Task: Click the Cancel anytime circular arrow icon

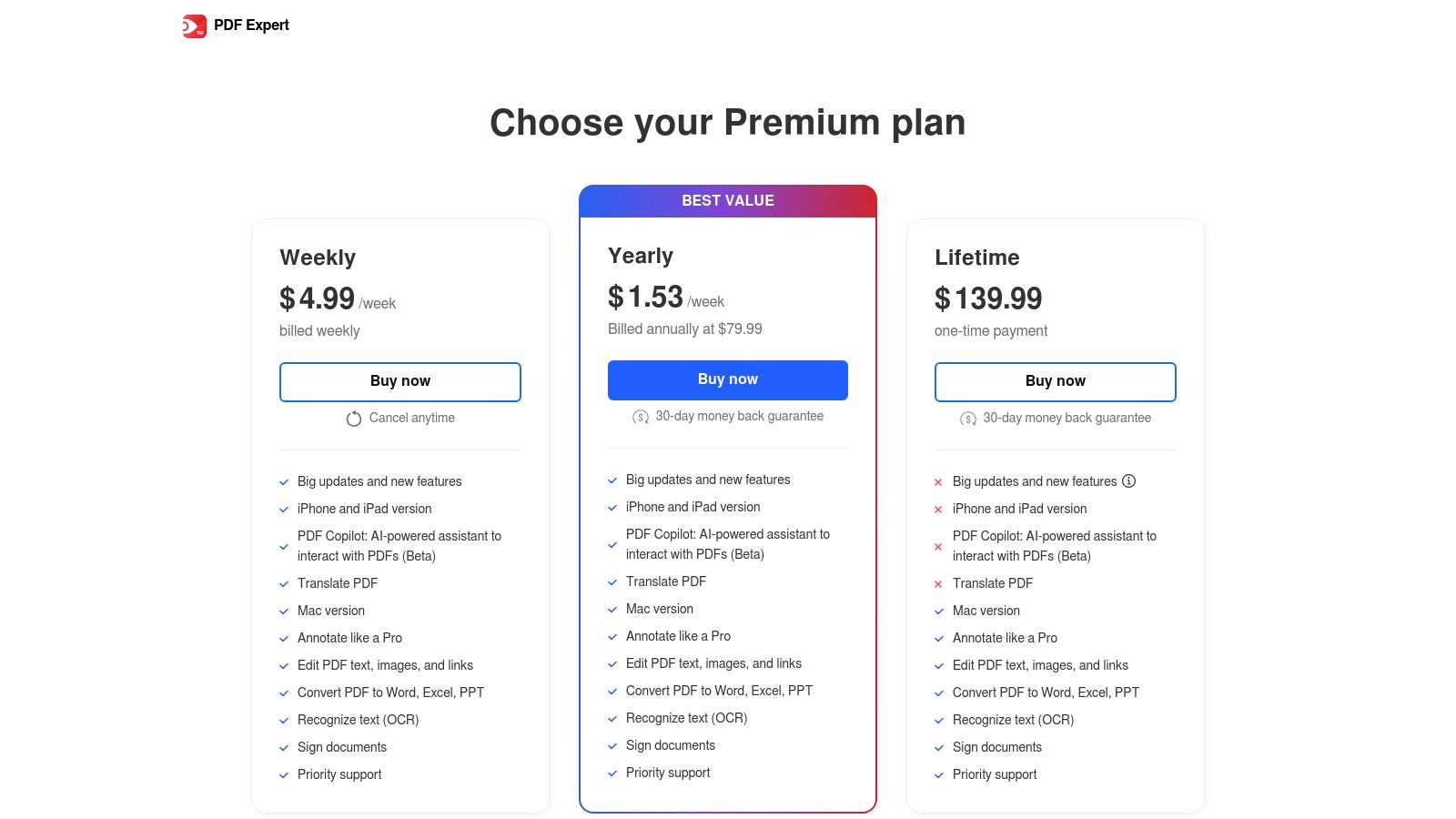Action: click(354, 419)
